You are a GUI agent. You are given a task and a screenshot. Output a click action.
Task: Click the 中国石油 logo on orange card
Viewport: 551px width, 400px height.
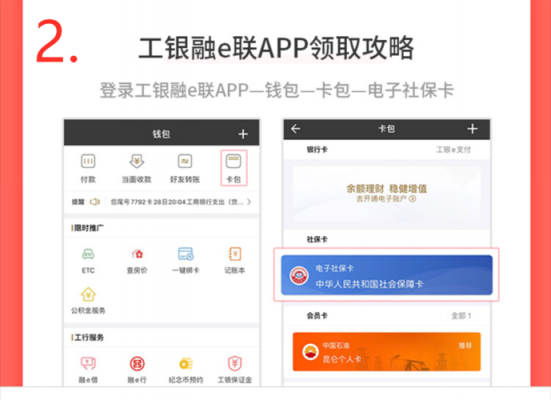click(310, 351)
